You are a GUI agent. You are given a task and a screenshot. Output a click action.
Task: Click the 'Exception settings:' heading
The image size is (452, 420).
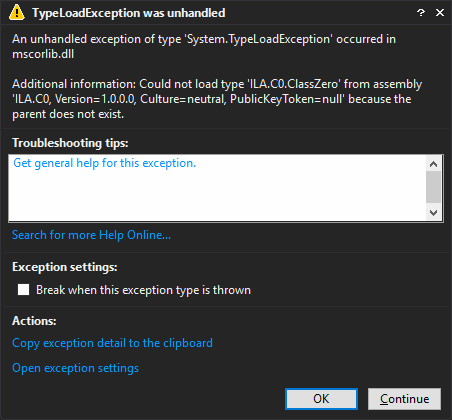65,267
